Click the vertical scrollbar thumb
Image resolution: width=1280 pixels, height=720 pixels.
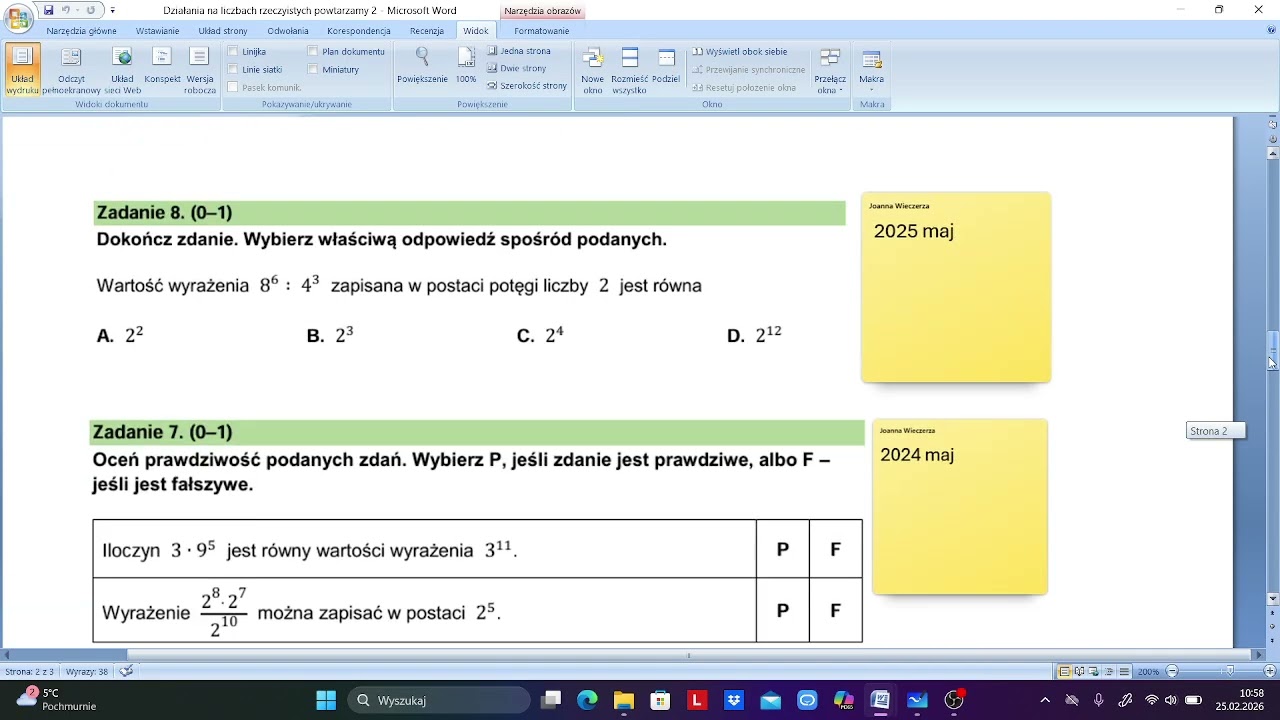(x=1272, y=350)
